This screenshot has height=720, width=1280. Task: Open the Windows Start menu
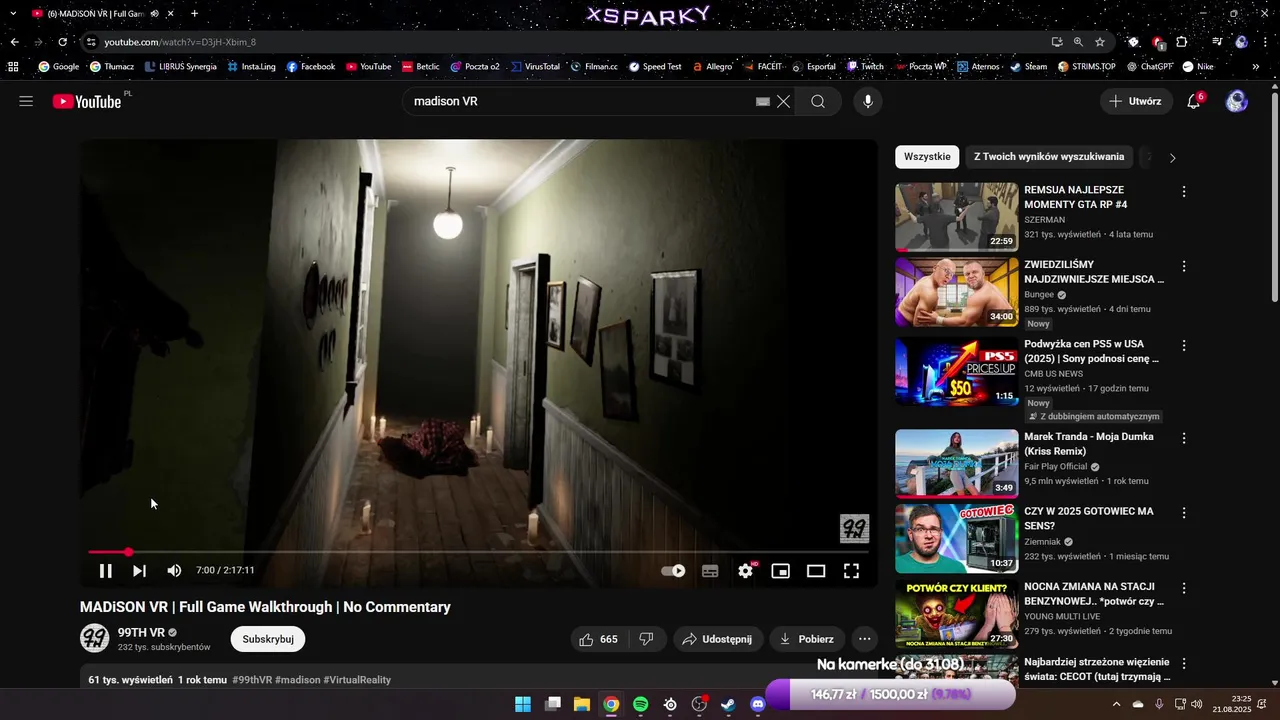(x=523, y=704)
